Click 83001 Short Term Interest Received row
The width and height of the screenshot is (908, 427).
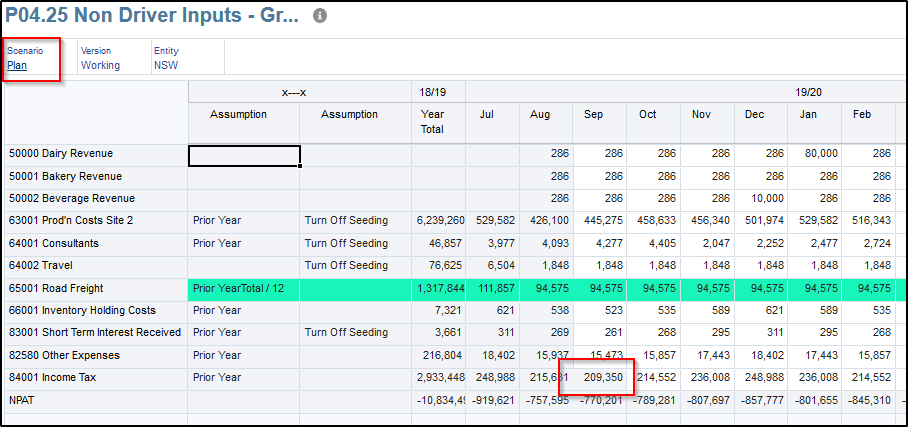(x=96, y=333)
